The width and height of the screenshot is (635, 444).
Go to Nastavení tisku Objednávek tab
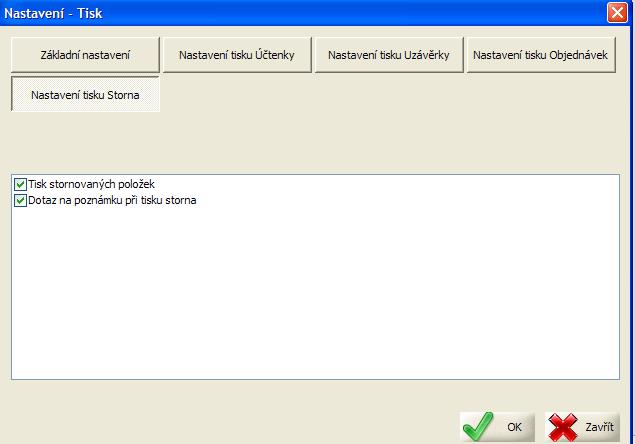click(541, 55)
